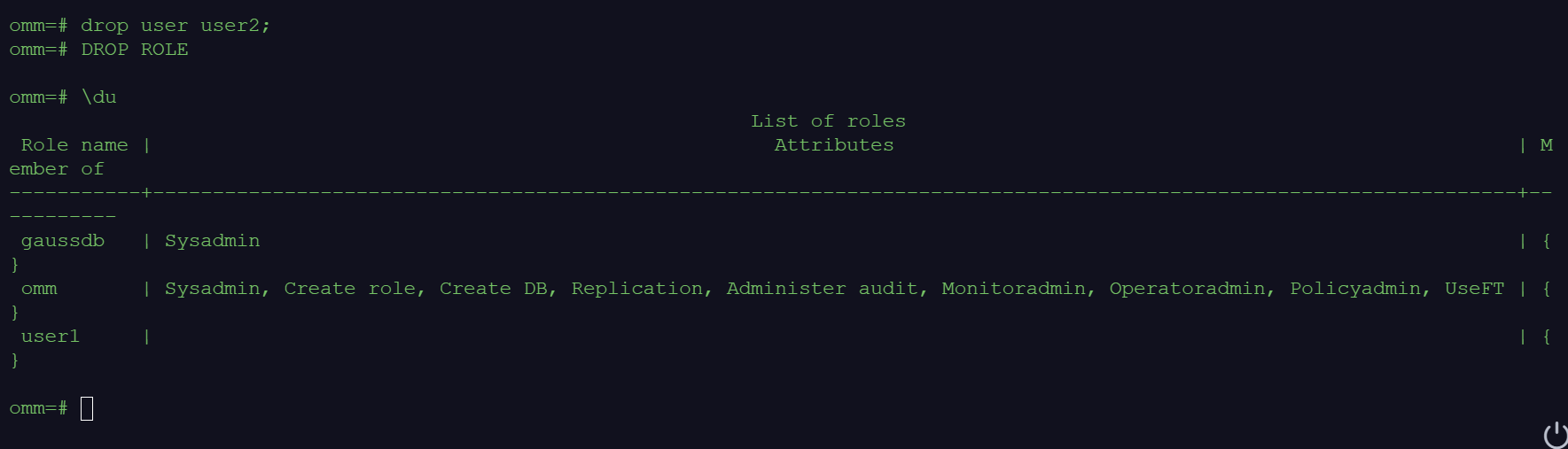Click 'Policyadmin' attribute text
The image size is (1568, 449).
pyautogui.click(x=1355, y=289)
